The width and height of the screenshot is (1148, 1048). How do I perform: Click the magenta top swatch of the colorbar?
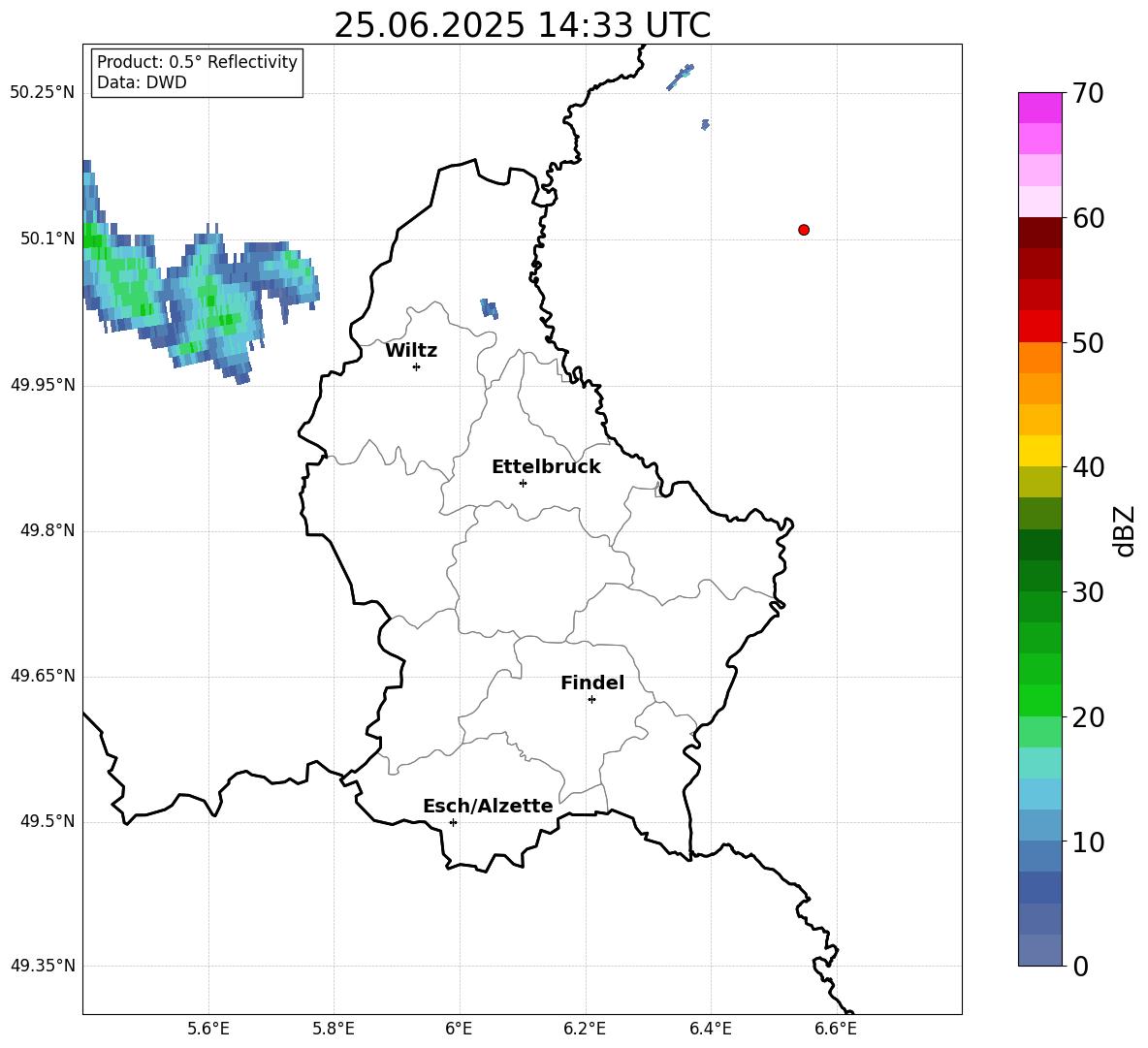point(1040,108)
